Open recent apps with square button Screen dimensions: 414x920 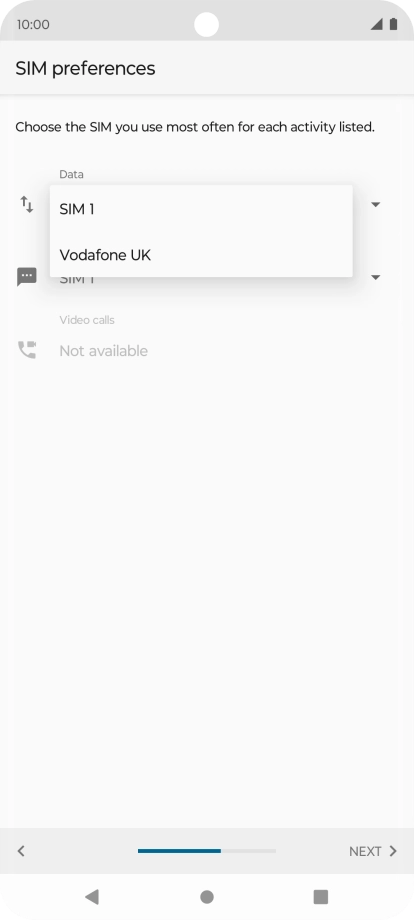tap(321, 897)
